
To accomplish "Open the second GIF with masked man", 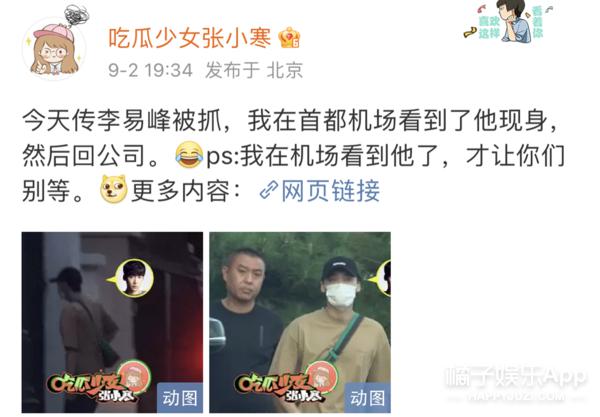I will pyautogui.click(x=300, y=323).
